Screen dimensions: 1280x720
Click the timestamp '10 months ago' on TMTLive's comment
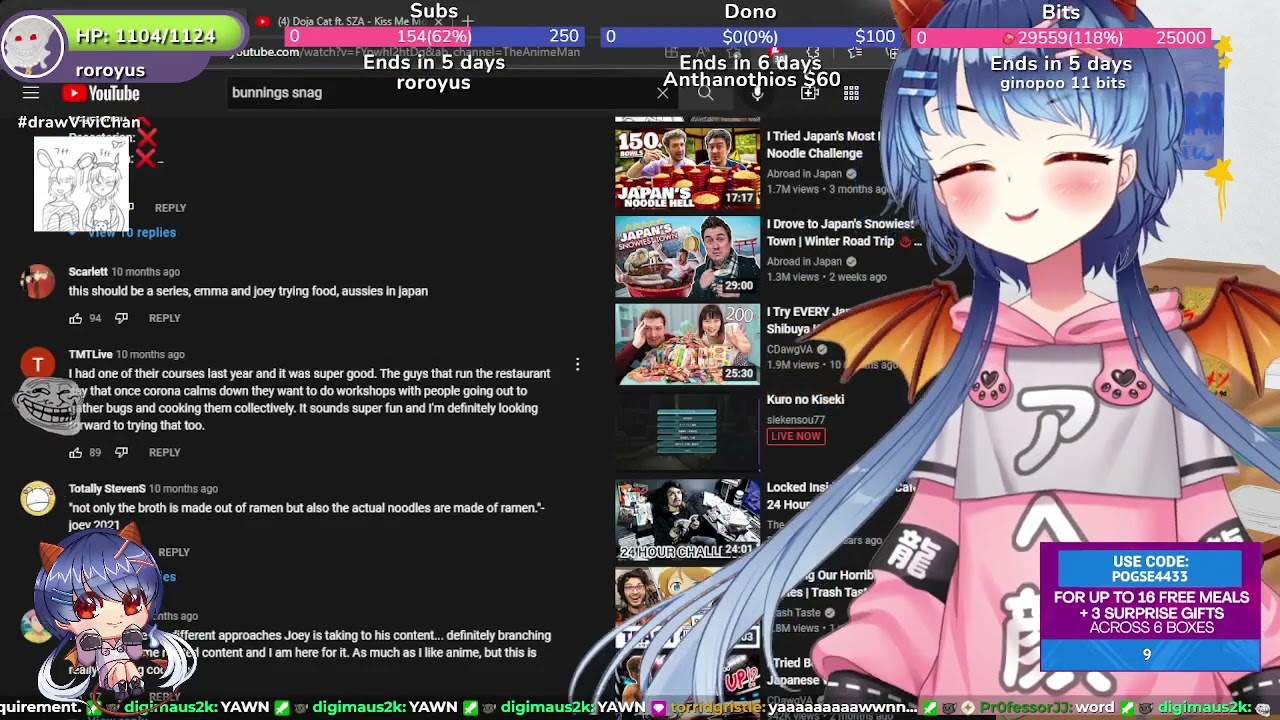point(150,354)
